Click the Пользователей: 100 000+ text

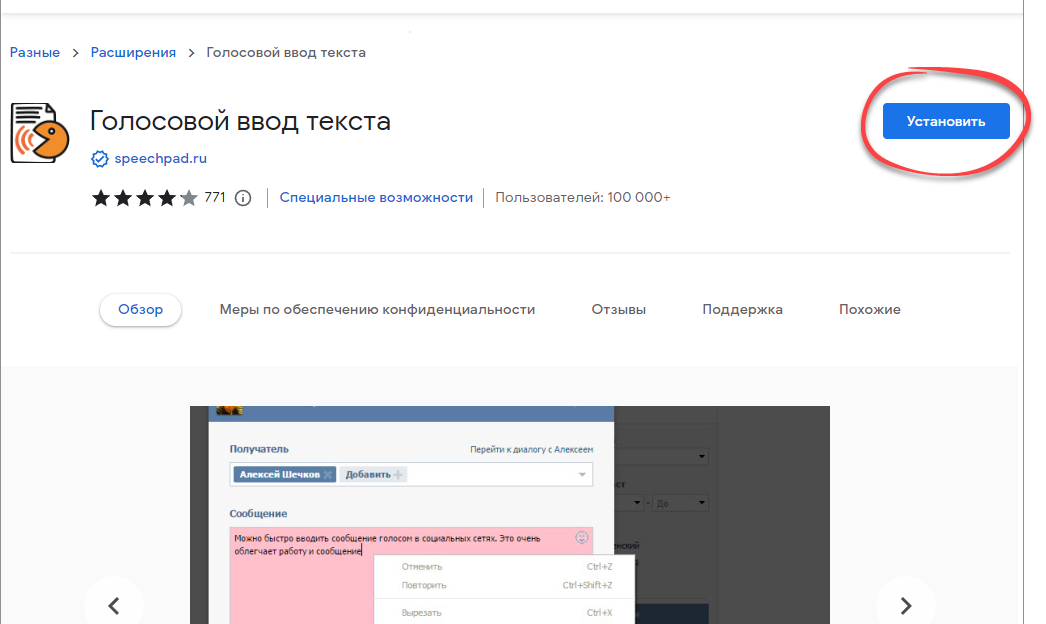tap(582, 198)
